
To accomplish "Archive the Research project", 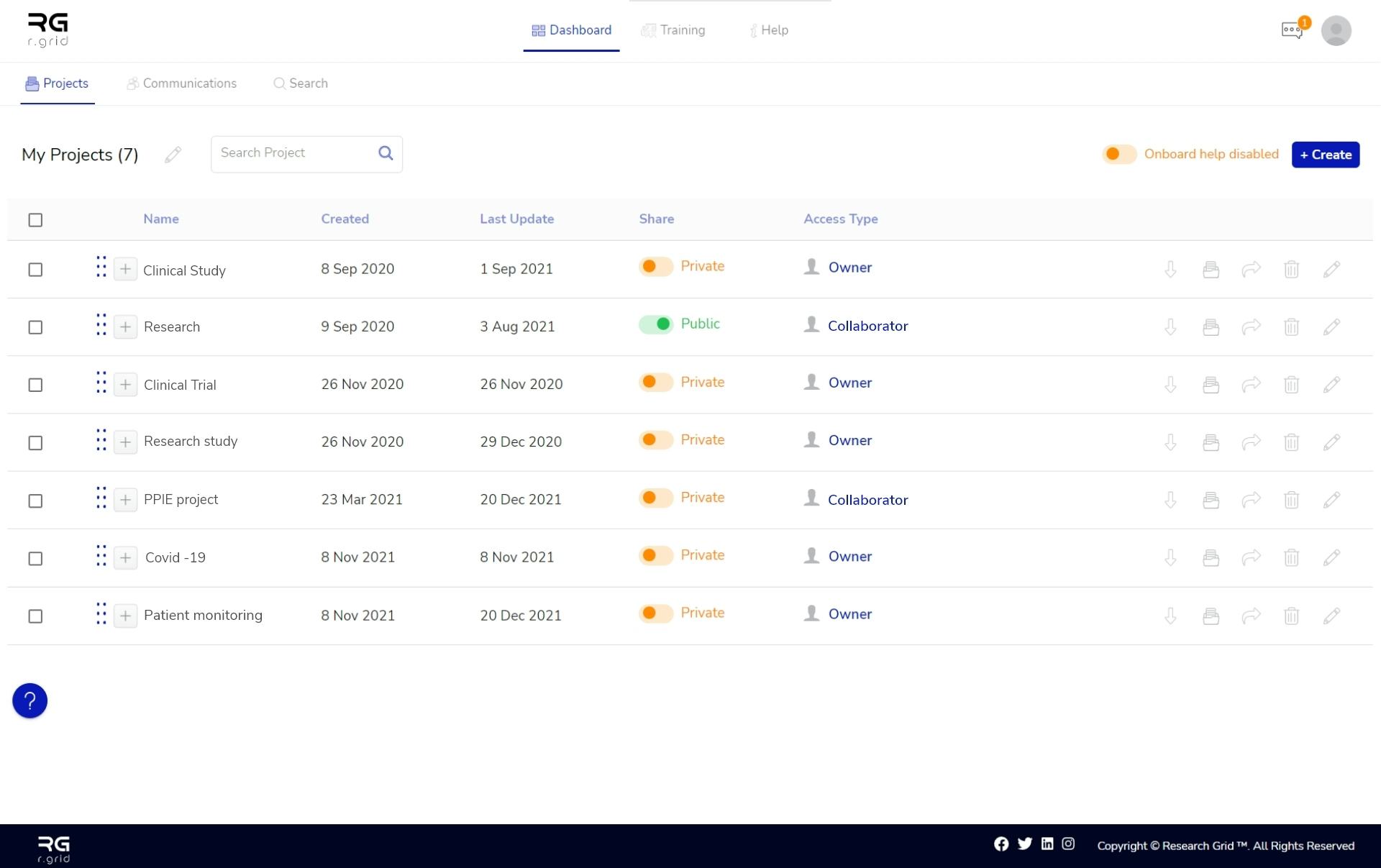I will pos(1211,326).
